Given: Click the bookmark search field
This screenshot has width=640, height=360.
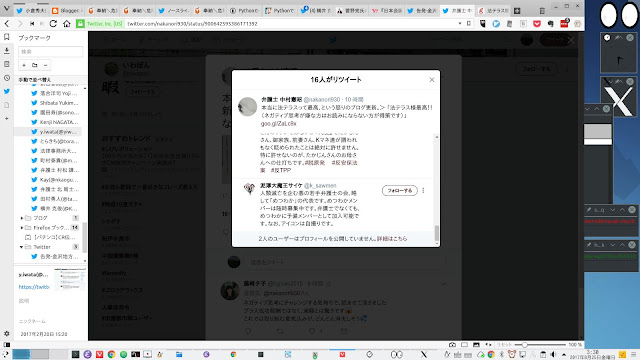Looking at the screenshot, I should click(50, 51).
